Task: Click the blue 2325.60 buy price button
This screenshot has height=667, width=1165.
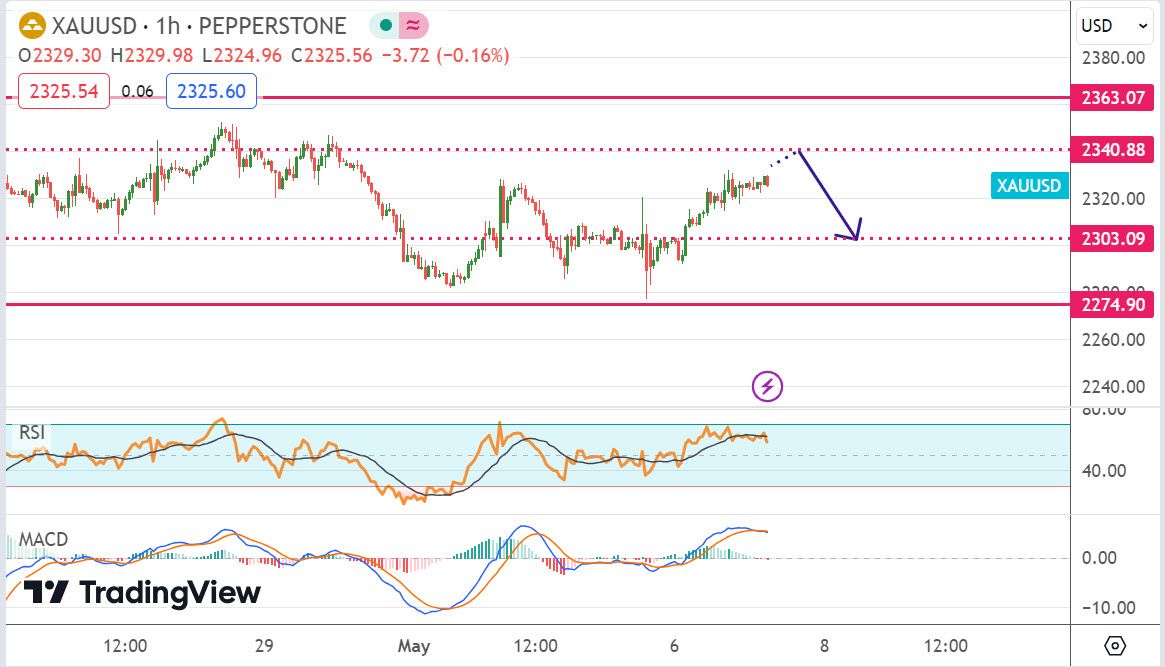Action: [x=211, y=91]
